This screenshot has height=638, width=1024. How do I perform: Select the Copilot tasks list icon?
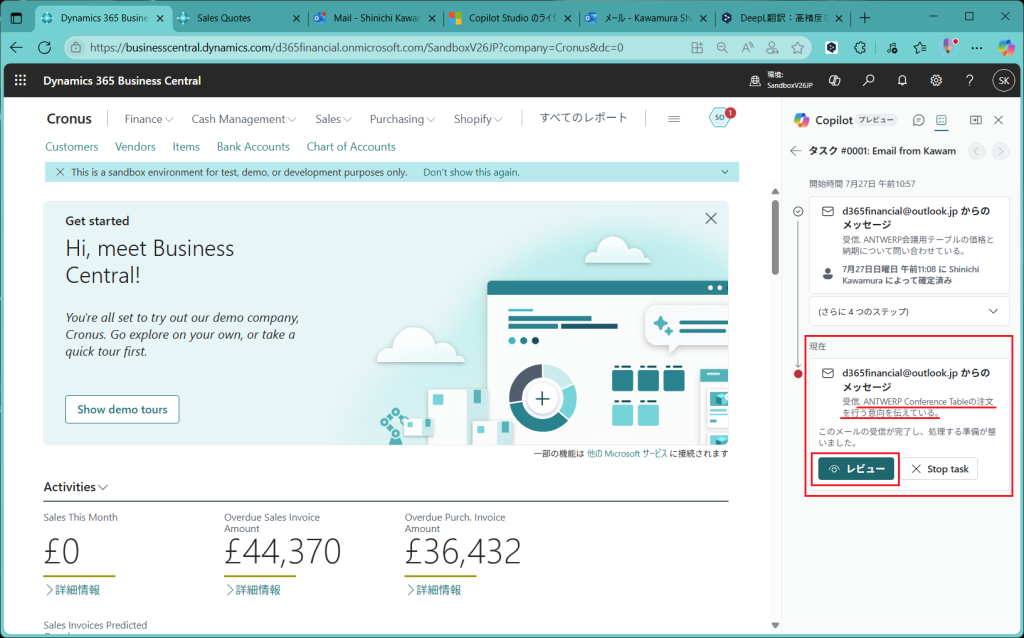[941, 120]
